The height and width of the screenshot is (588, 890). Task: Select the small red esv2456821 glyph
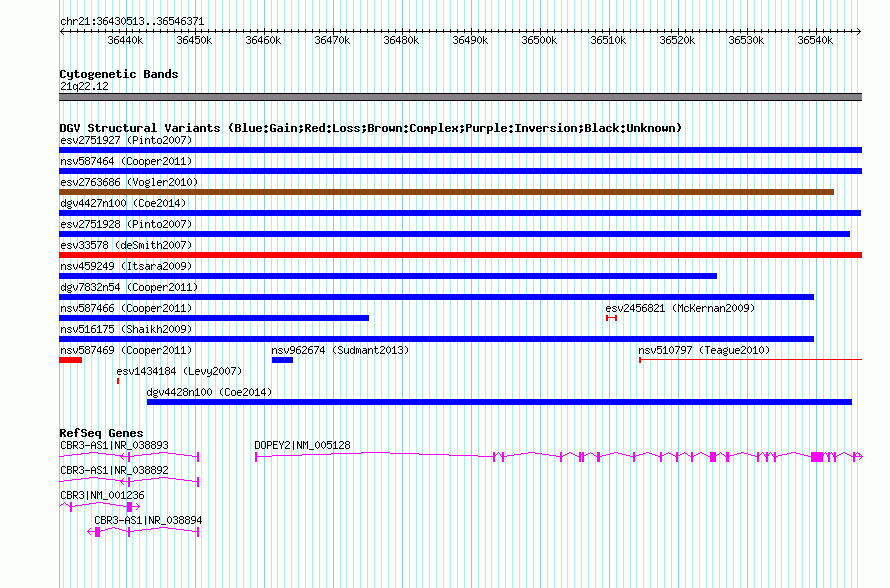[611, 318]
